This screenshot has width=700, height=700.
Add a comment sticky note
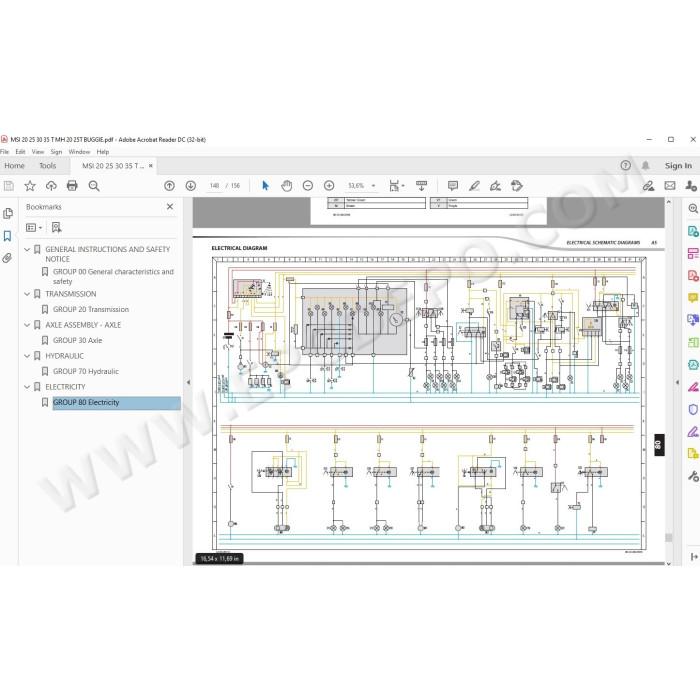pos(453,186)
